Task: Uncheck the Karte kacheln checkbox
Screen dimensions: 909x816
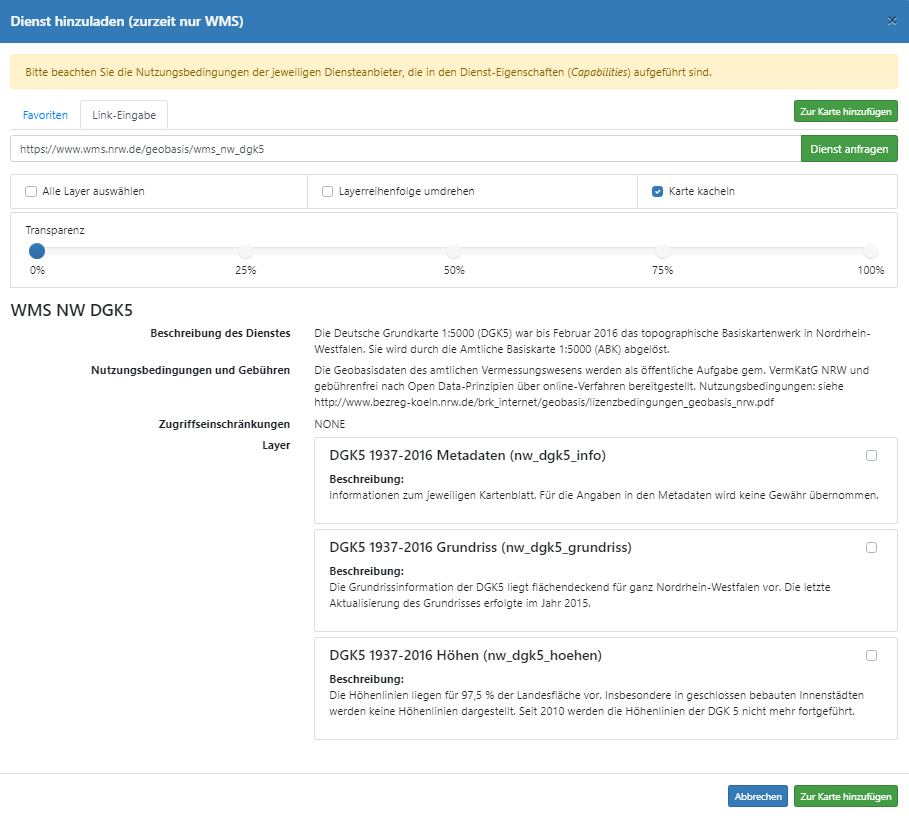Action: coord(657,191)
